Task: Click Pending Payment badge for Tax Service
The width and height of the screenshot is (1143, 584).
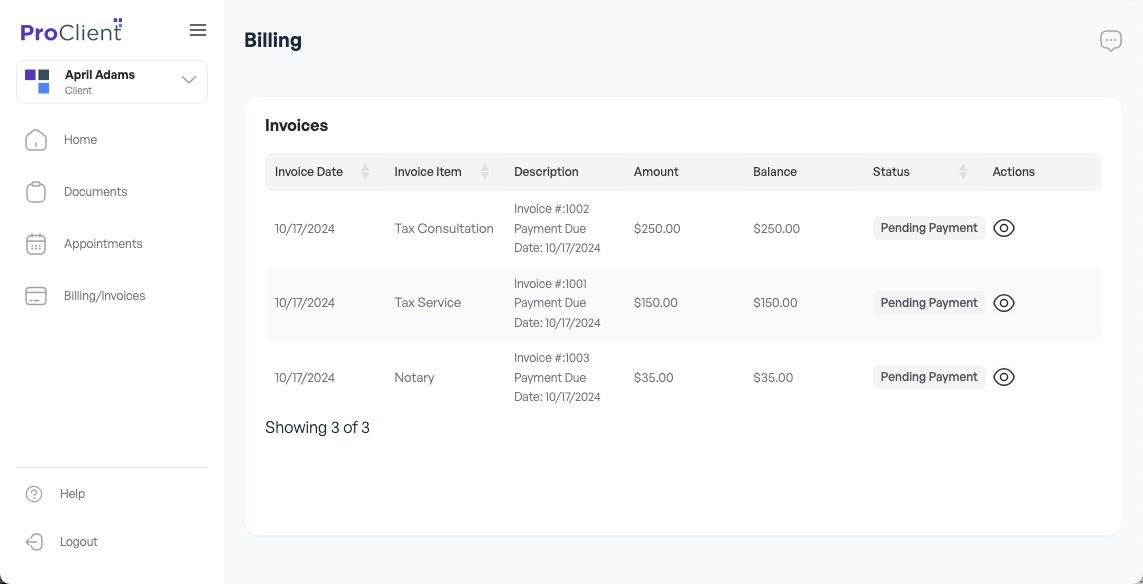Action: tap(929, 303)
